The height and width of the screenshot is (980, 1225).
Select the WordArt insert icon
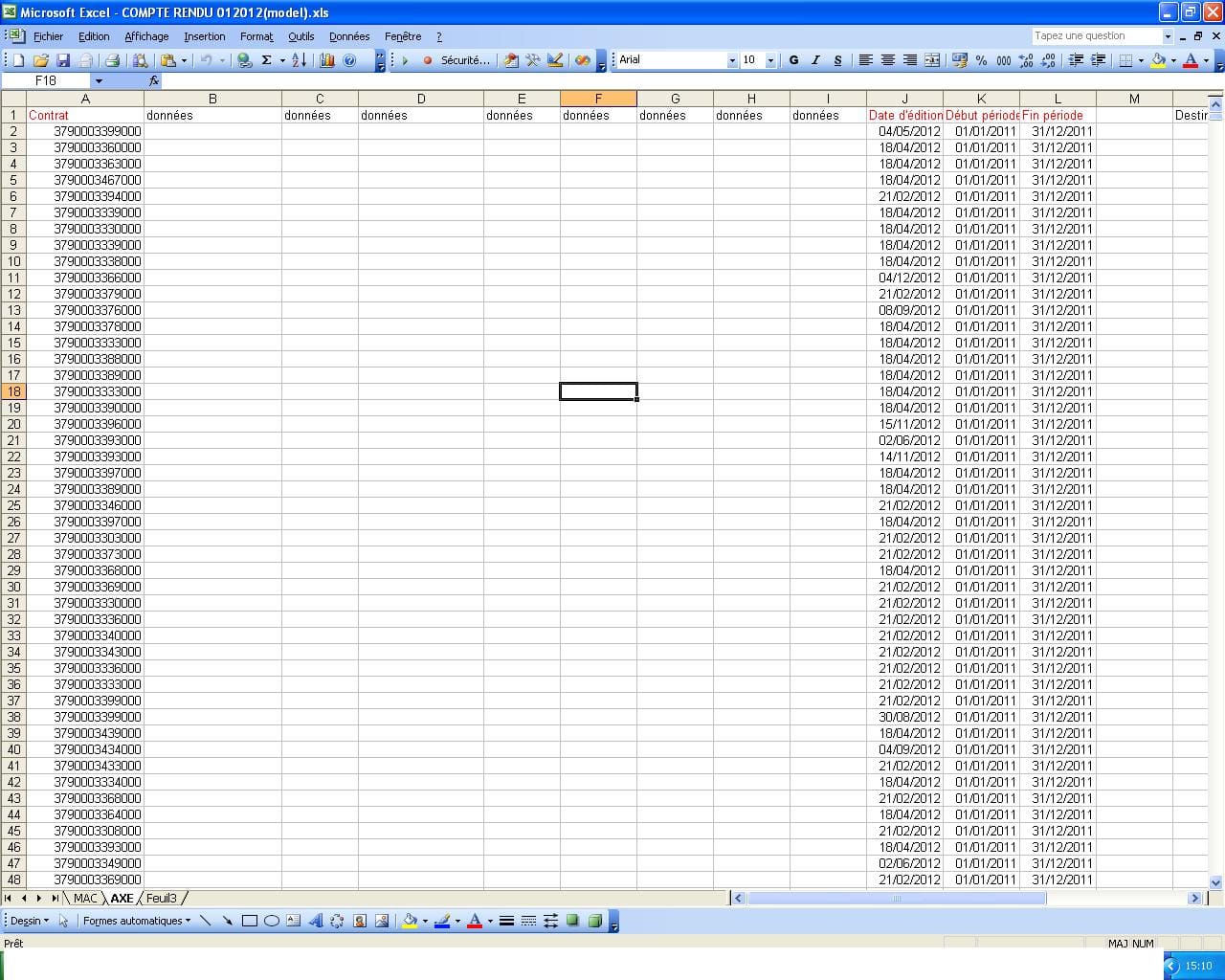coord(315,921)
